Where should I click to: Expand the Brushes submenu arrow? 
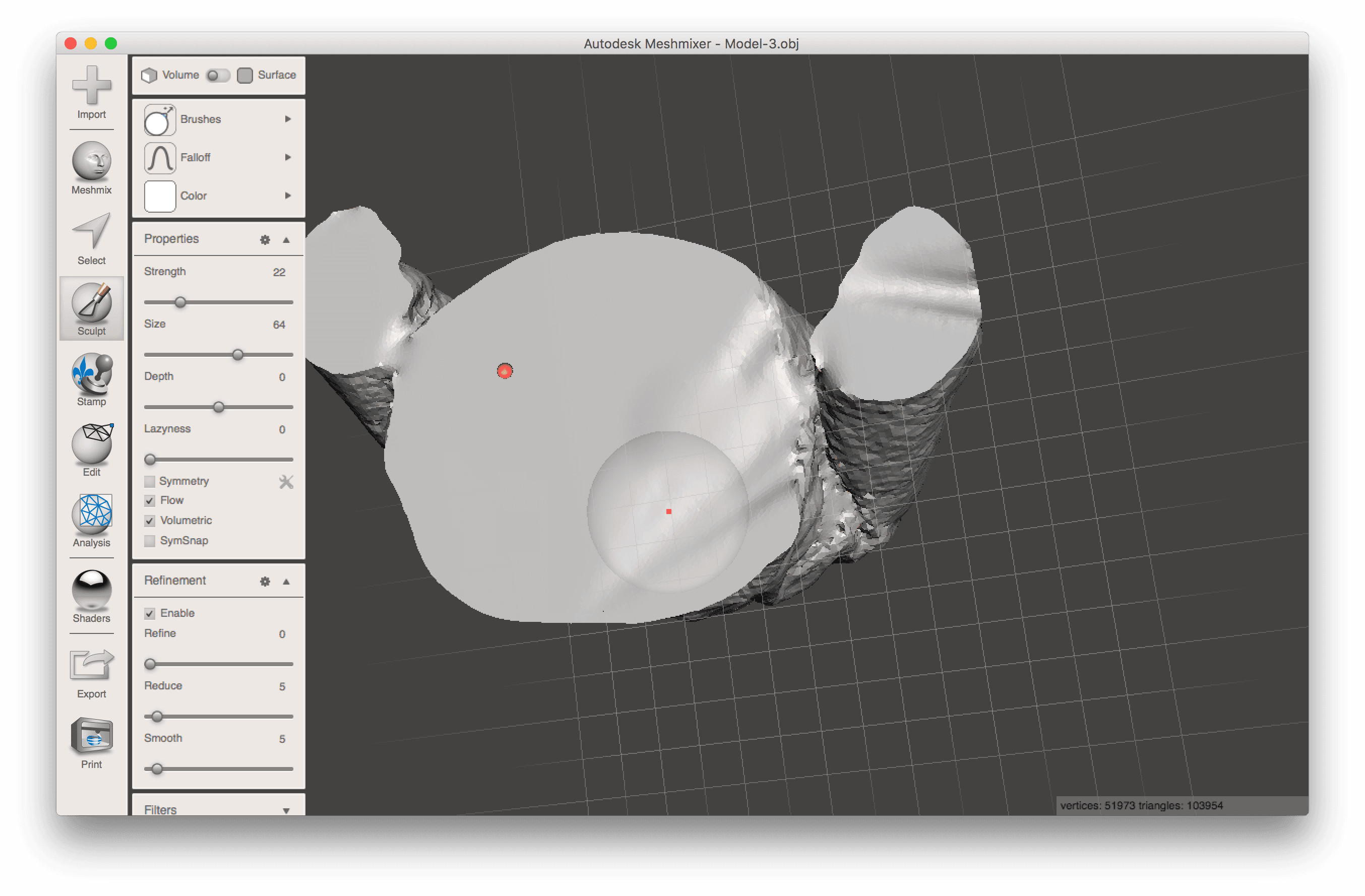point(288,119)
